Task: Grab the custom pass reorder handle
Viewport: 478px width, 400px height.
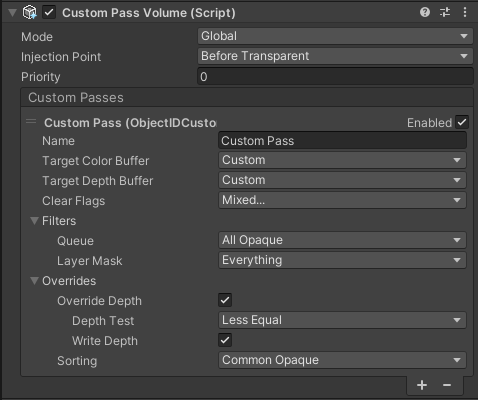Action: click(31, 121)
